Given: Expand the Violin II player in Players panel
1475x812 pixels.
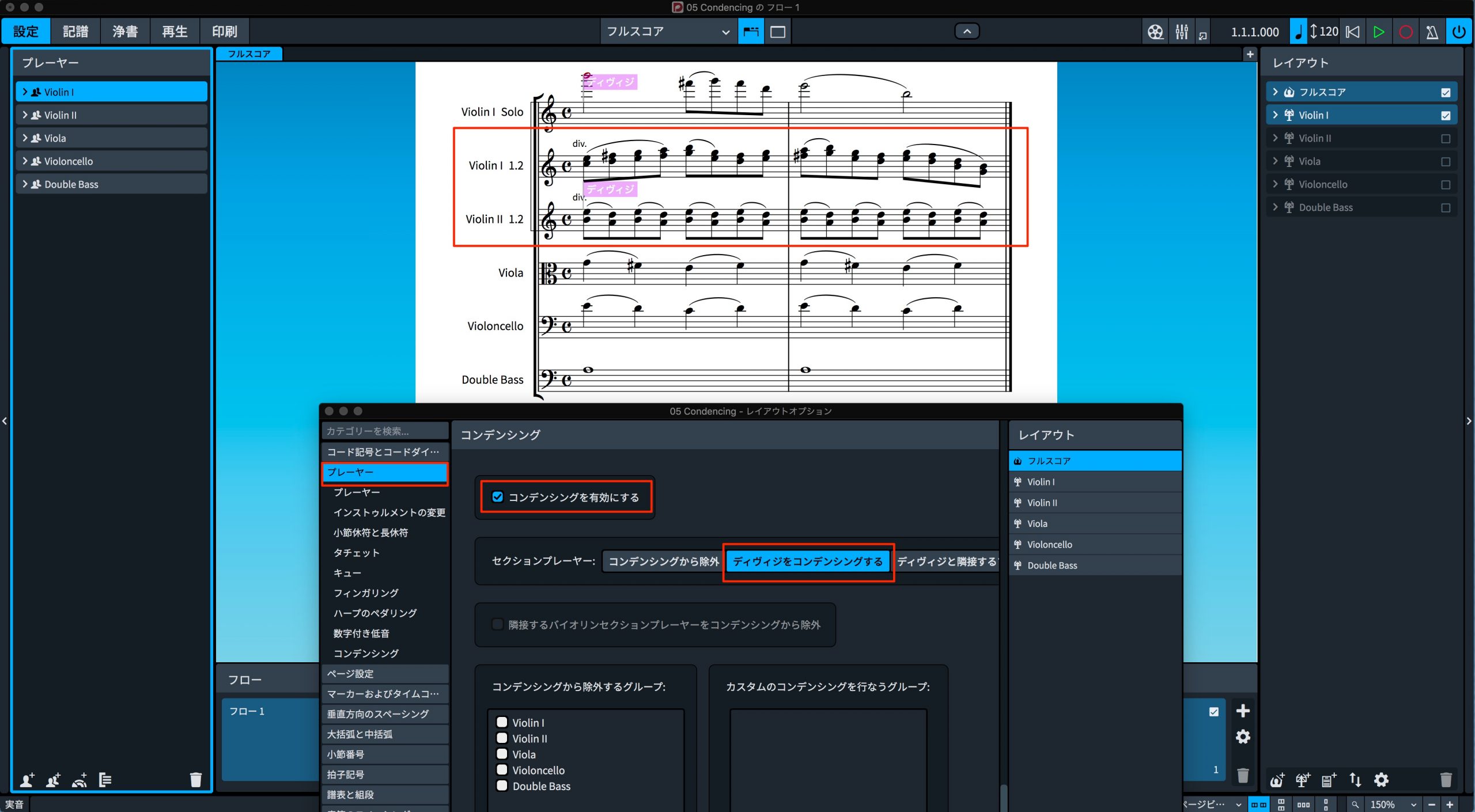Looking at the screenshot, I should pyautogui.click(x=25, y=115).
